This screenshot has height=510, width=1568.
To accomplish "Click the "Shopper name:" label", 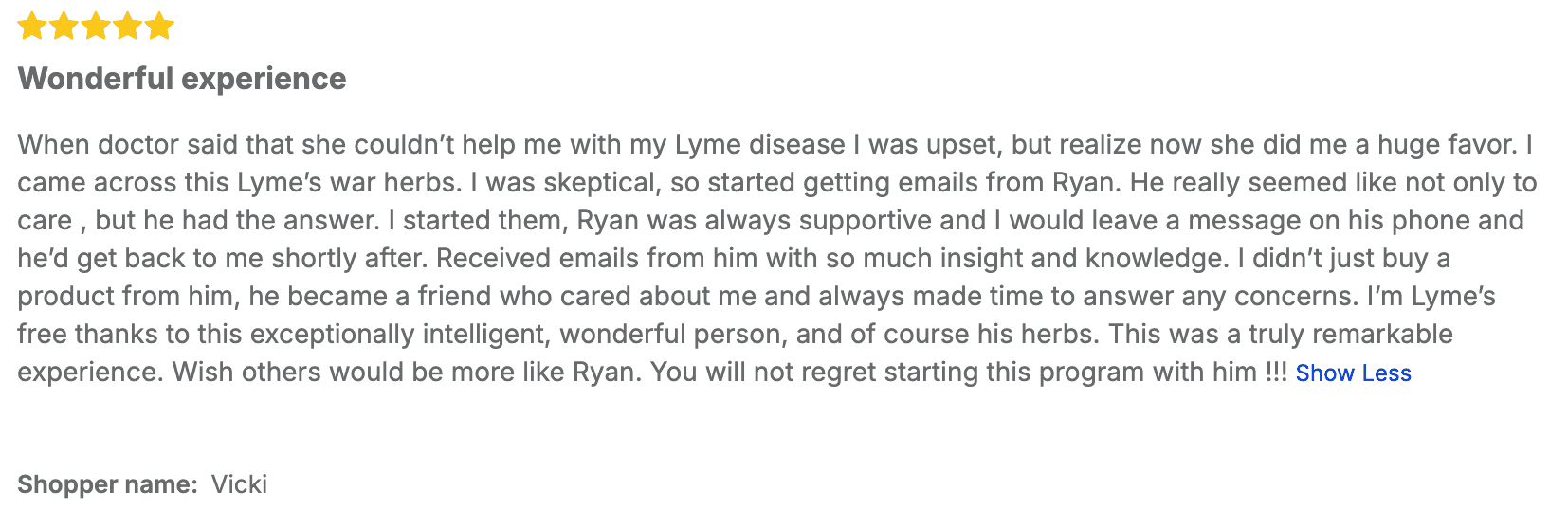I will click(x=107, y=484).
